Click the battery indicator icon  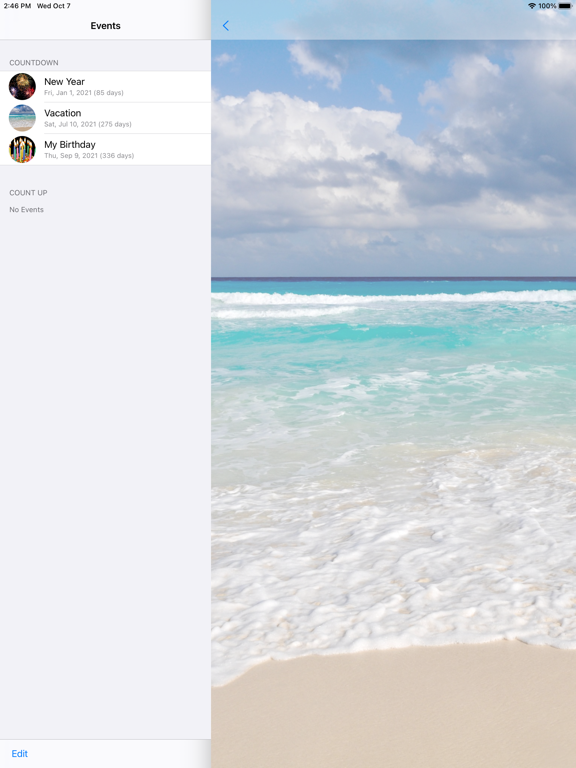565,6
